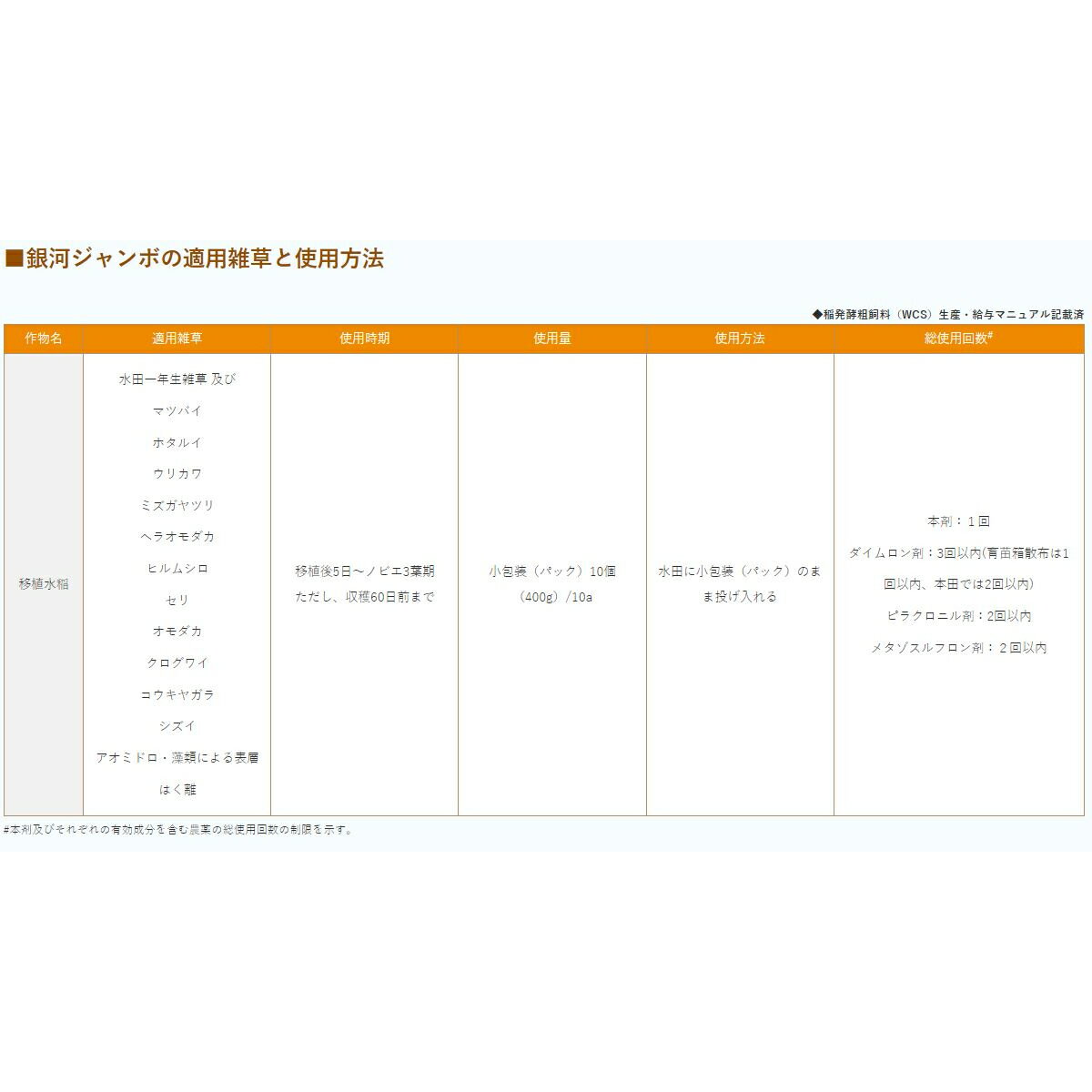Click セリ in the weed list
This screenshot has width=1092, height=1092.
click(177, 600)
